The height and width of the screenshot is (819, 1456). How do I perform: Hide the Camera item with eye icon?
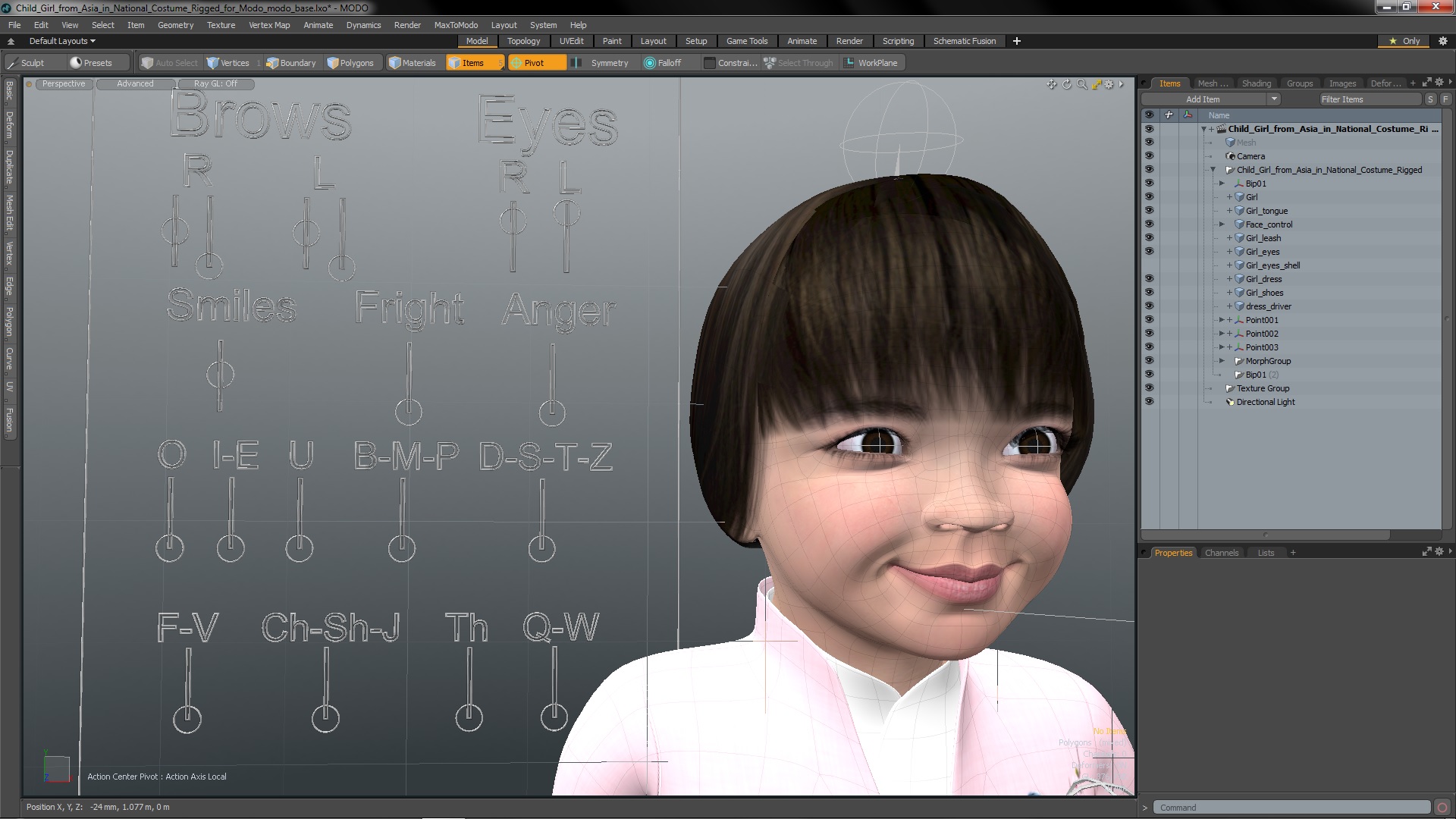pos(1149,156)
